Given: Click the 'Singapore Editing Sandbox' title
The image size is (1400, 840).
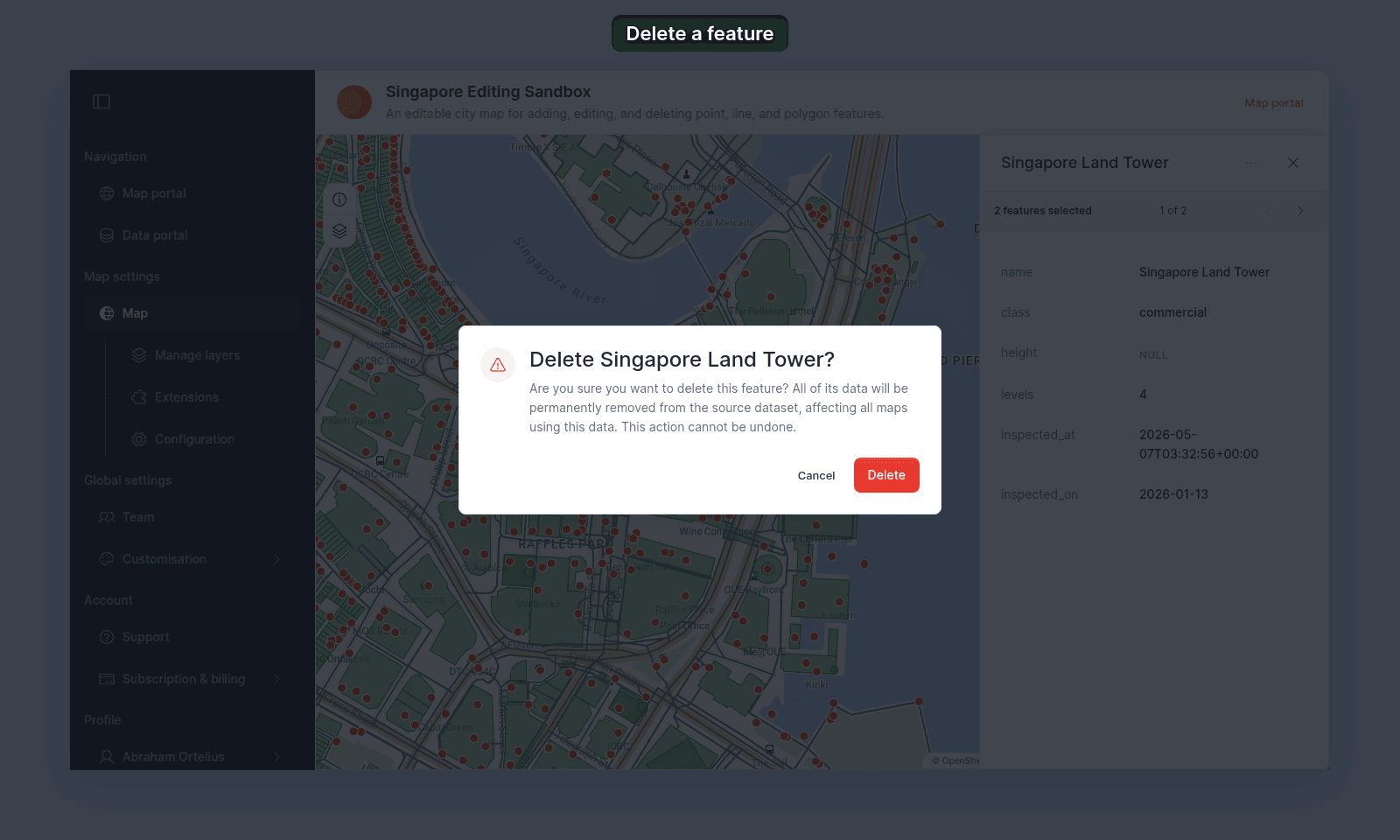Looking at the screenshot, I should pyautogui.click(x=488, y=92).
